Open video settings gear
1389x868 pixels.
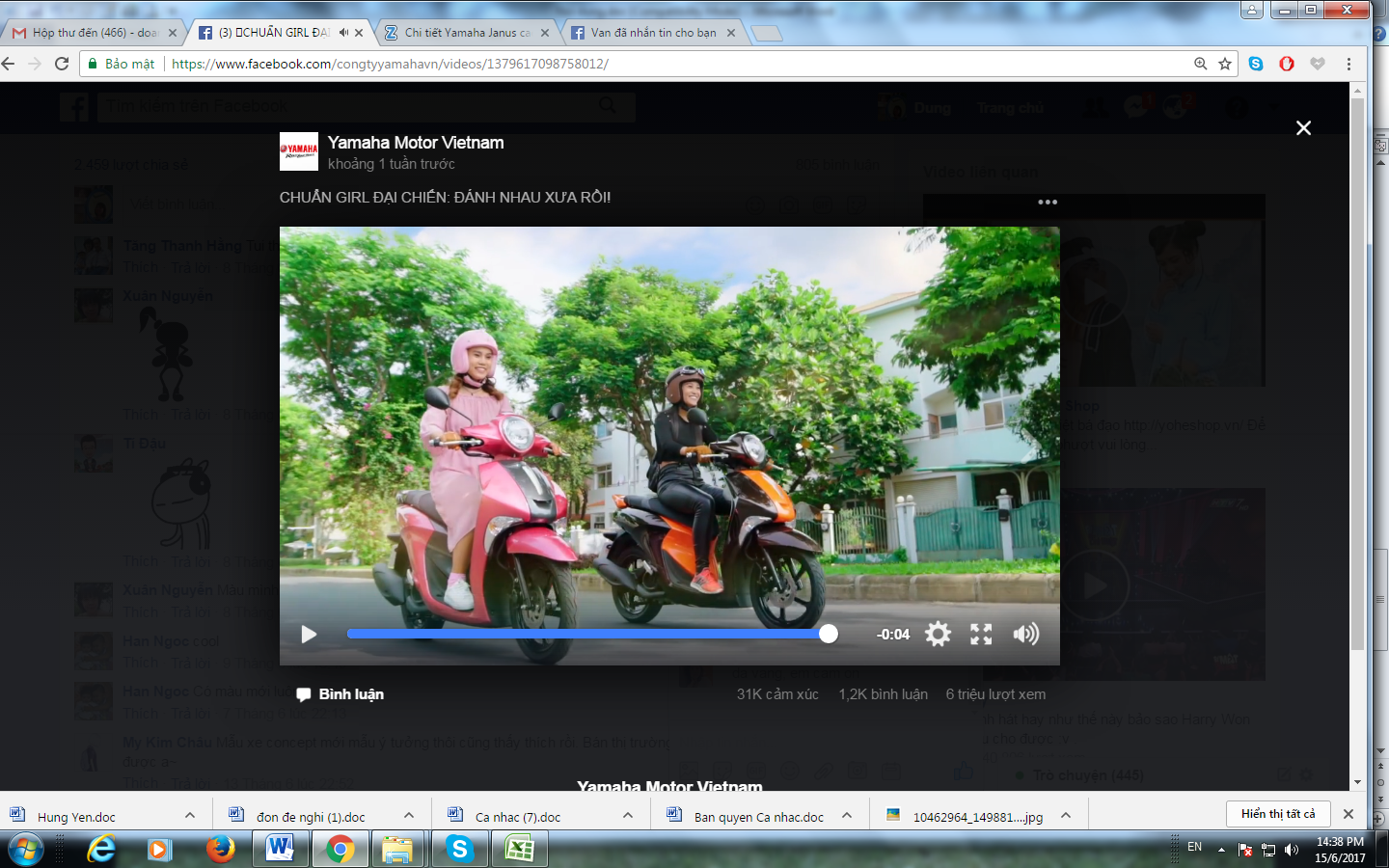[938, 634]
